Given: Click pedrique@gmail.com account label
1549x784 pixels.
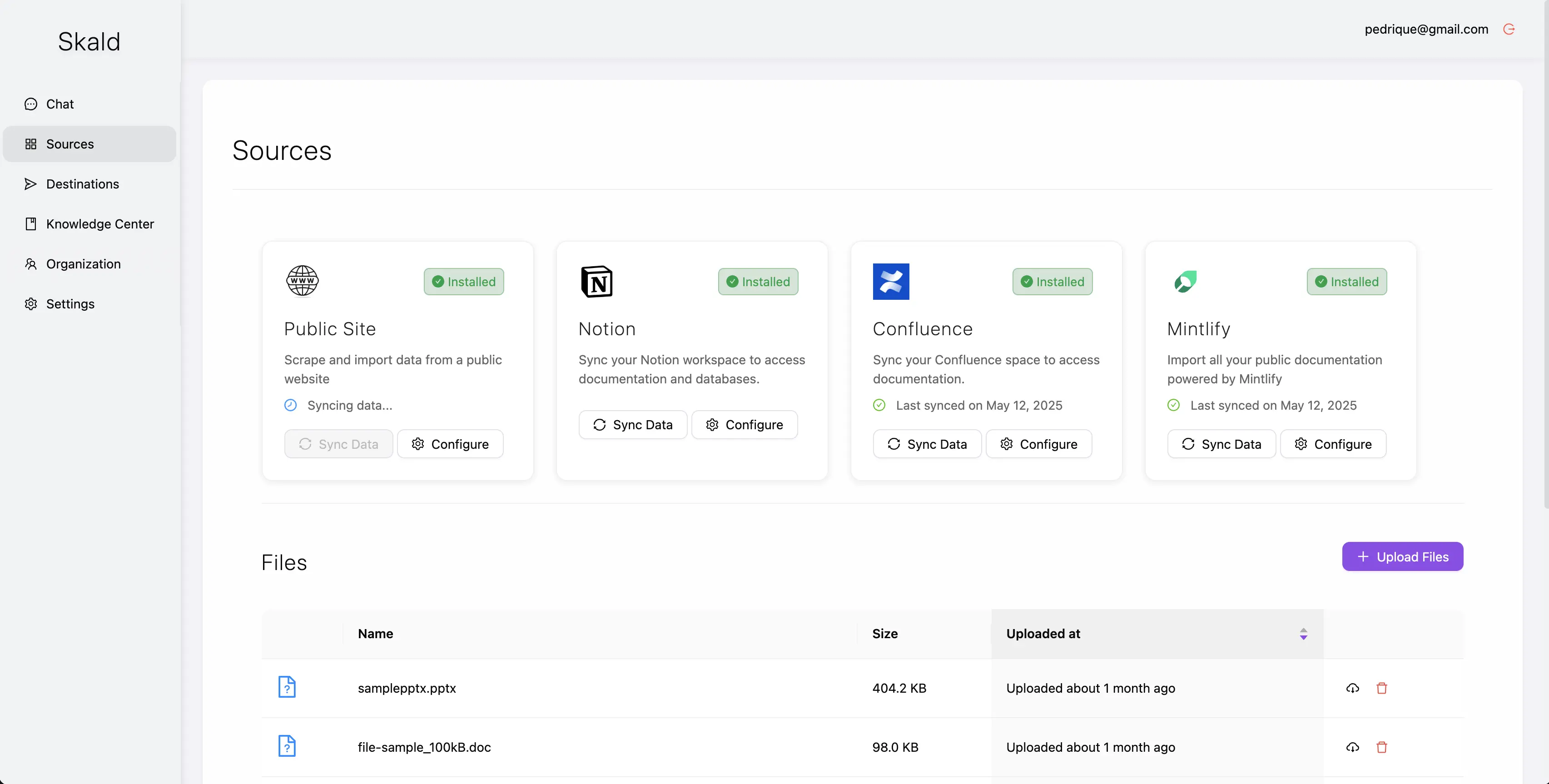Looking at the screenshot, I should coord(1426,29).
